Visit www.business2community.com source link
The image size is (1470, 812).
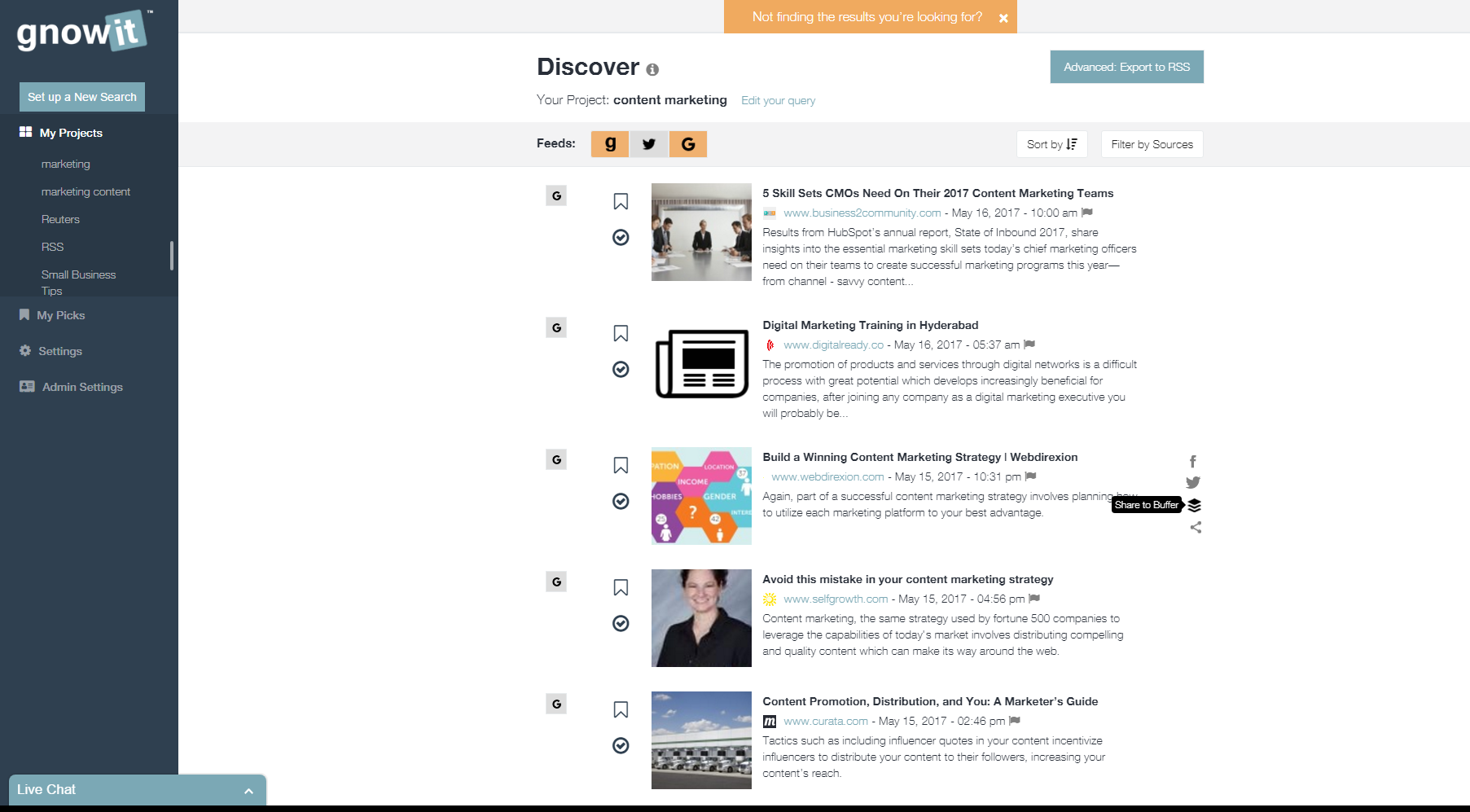tap(862, 213)
